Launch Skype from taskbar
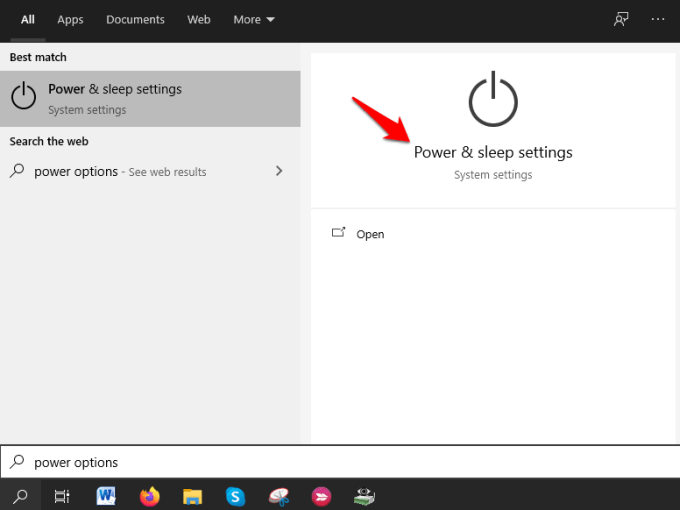Image resolution: width=680 pixels, height=510 pixels. (235, 496)
